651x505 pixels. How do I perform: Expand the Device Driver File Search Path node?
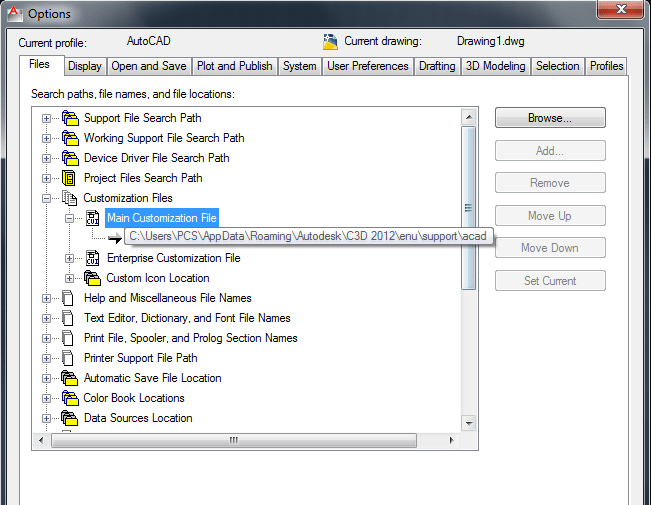click(46, 158)
